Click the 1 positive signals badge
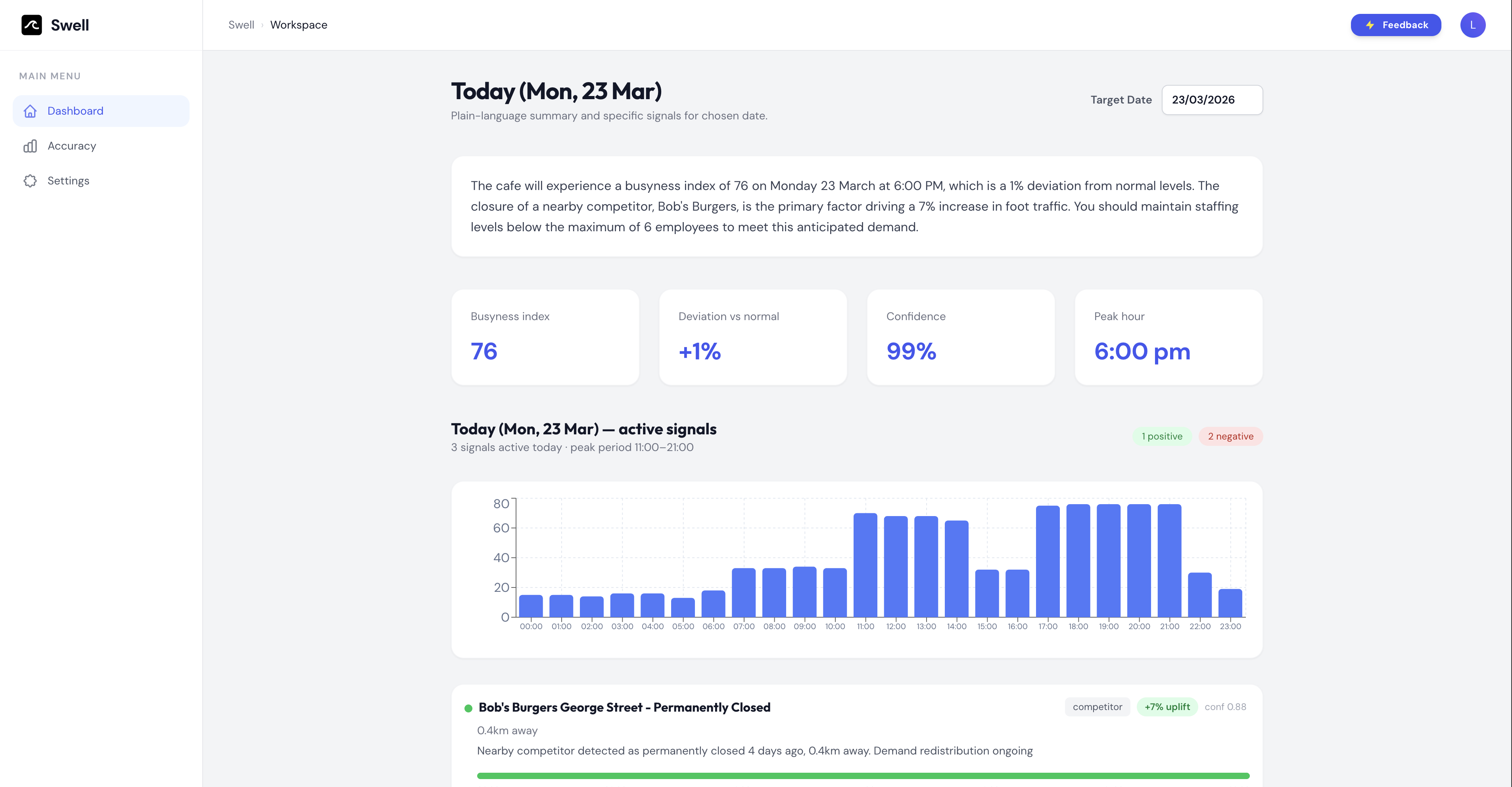Viewport: 1512px width, 787px height. point(1162,436)
